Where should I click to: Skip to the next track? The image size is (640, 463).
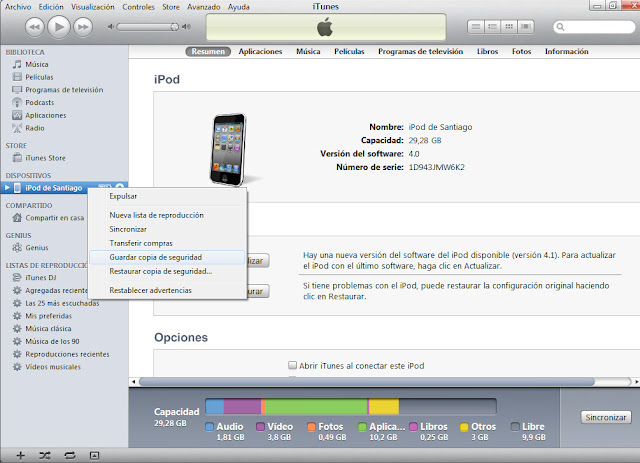(x=85, y=24)
